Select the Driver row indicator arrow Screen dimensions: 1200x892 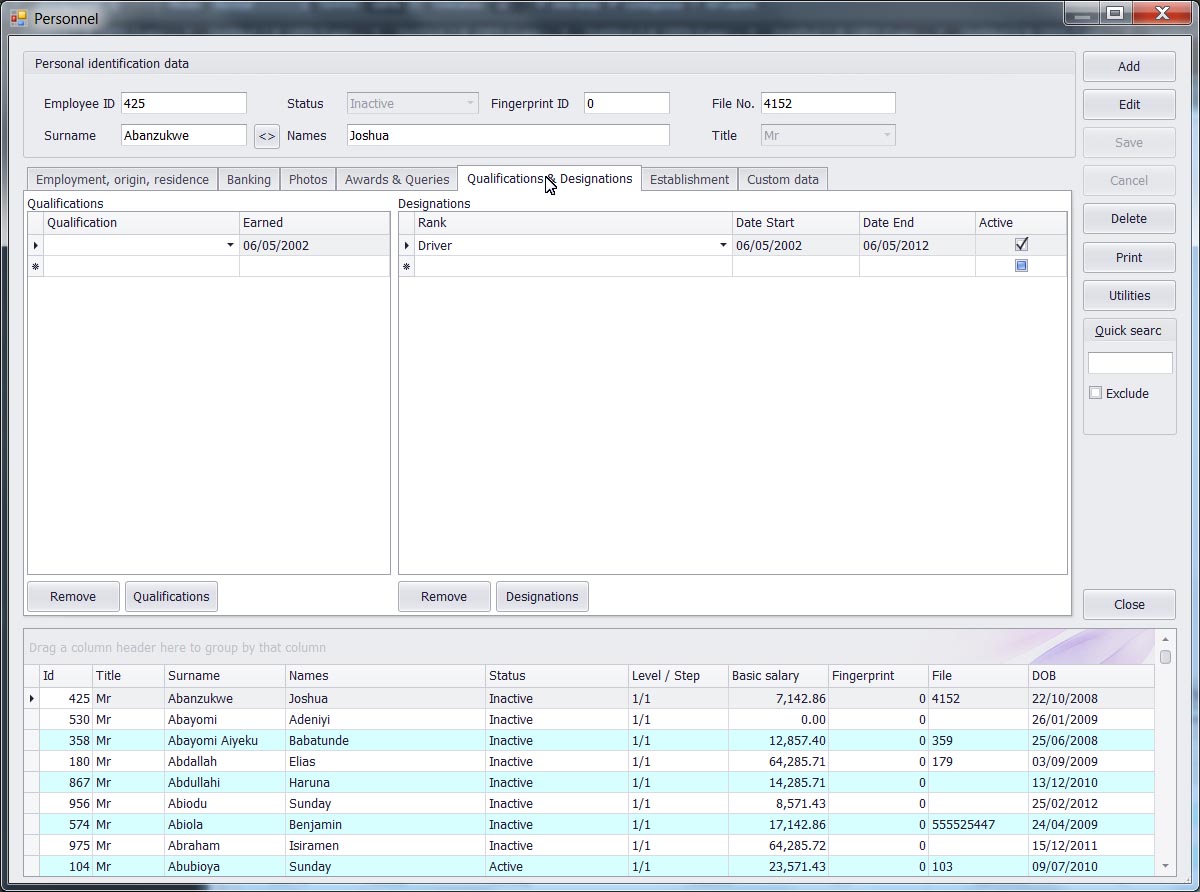[x=406, y=246]
